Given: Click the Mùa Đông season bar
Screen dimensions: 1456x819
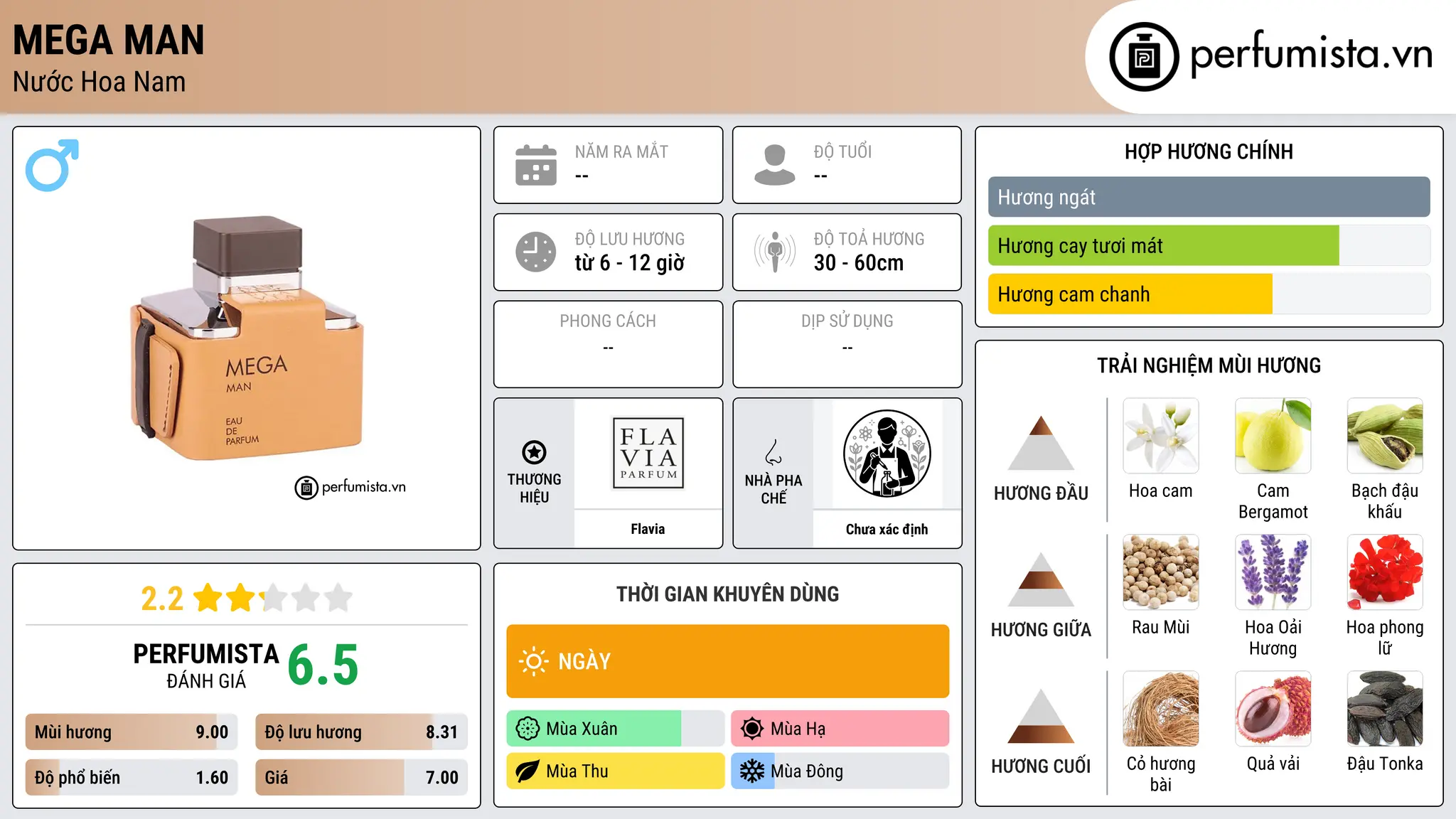Looking at the screenshot, I should tap(840, 771).
